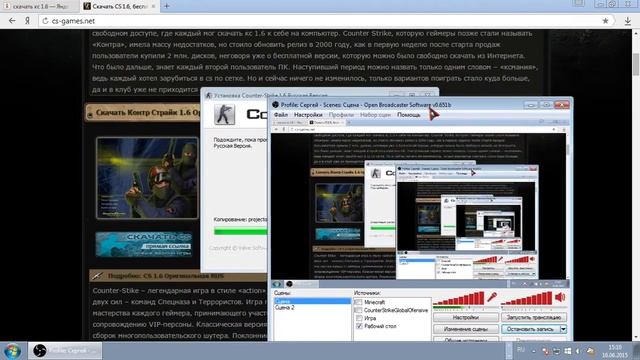Open the Файл menu in OBS

pyautogui.click(x=281, y=115)
